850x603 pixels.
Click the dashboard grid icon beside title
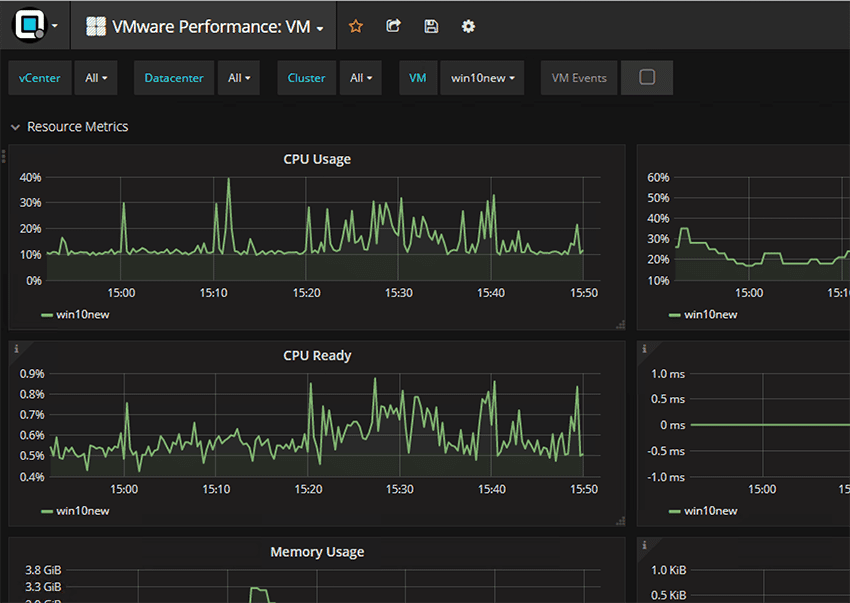(96, 26)
